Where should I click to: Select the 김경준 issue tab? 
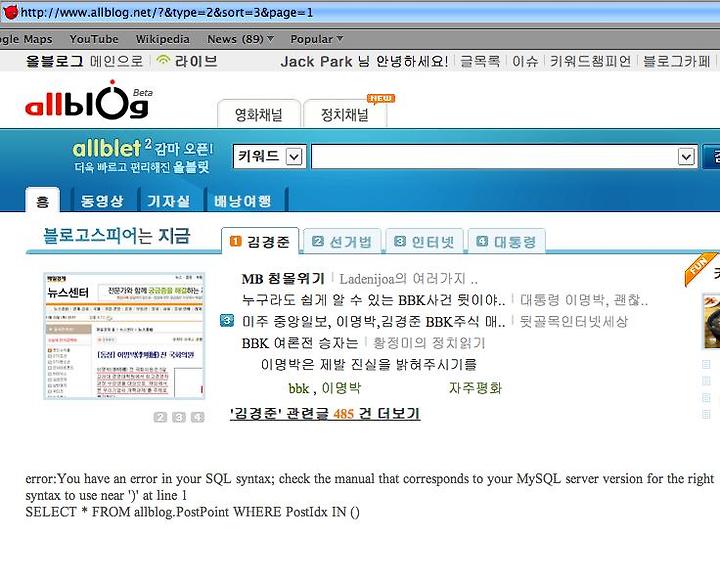(x=260, y=241)
